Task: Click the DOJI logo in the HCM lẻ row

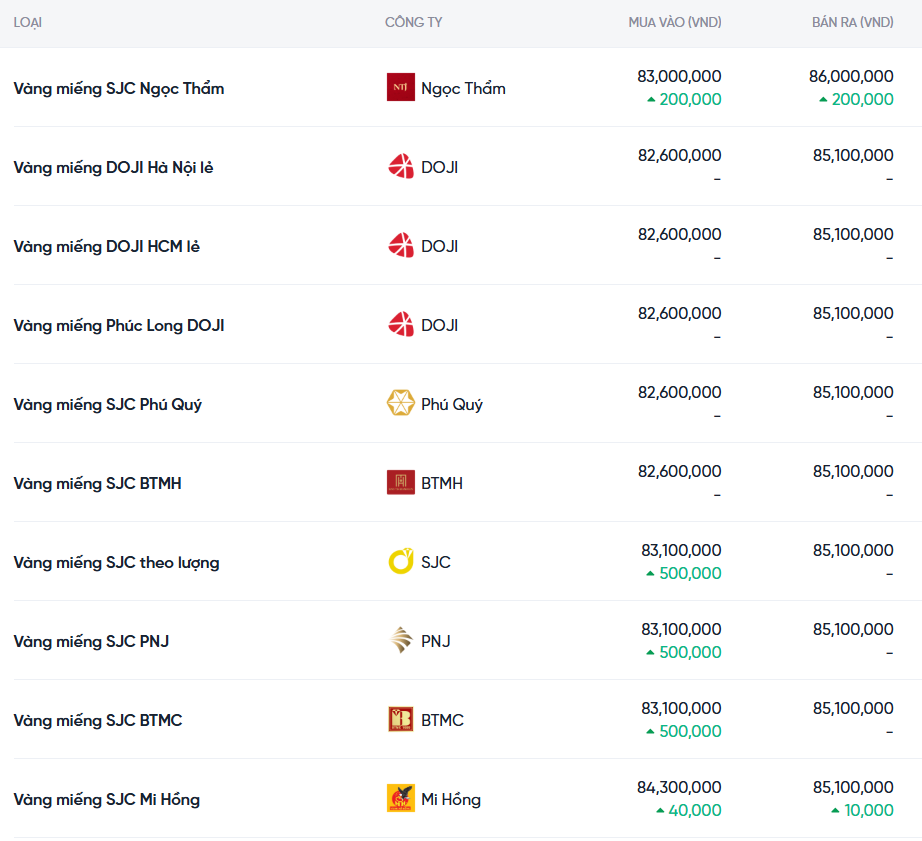Action: click(400, 245)
